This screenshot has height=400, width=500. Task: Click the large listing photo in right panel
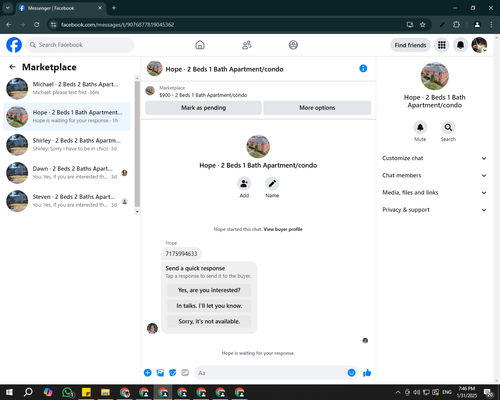point(434,76)
